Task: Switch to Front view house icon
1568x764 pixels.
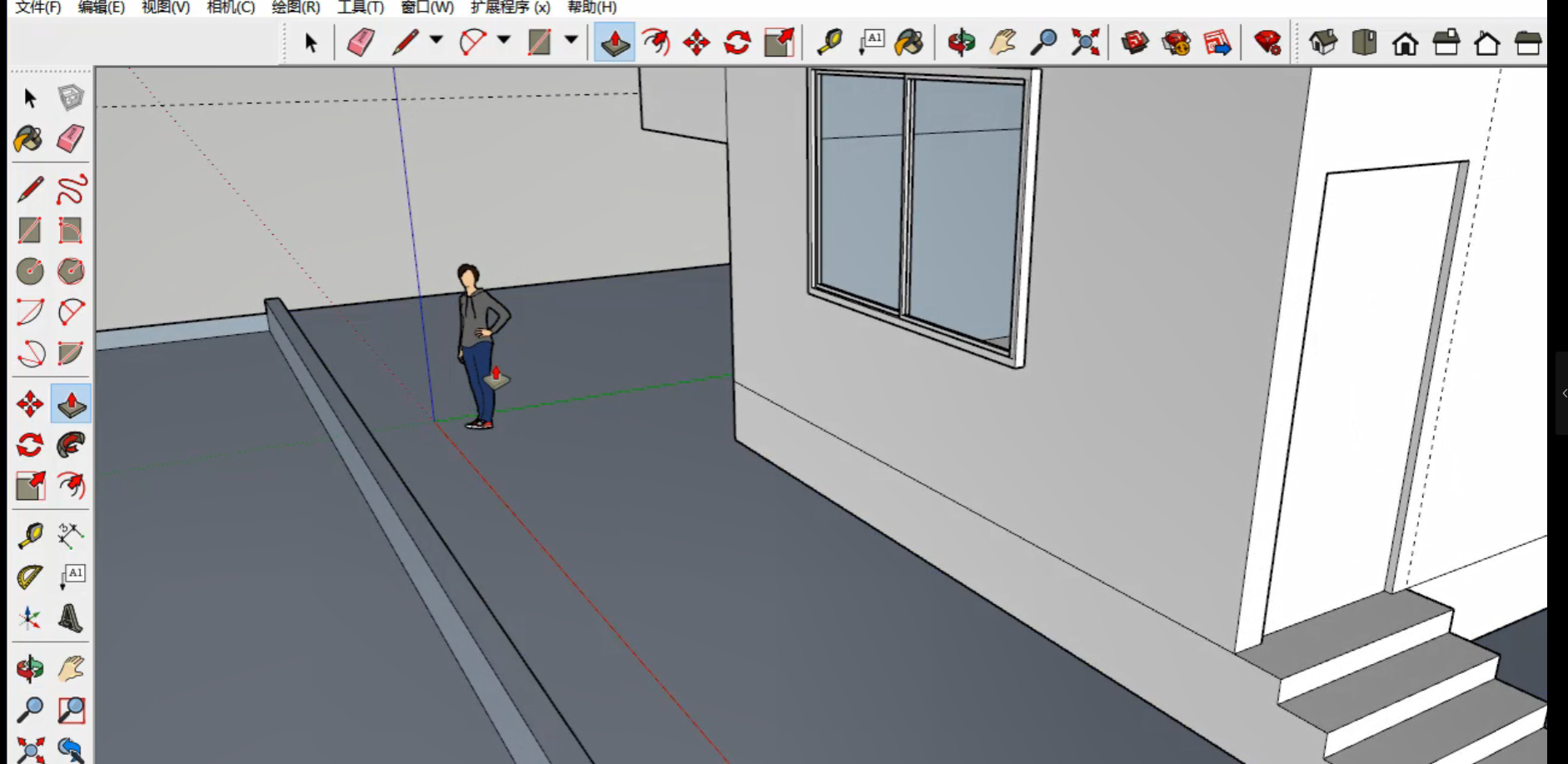Action: [x=1405, y=42]
